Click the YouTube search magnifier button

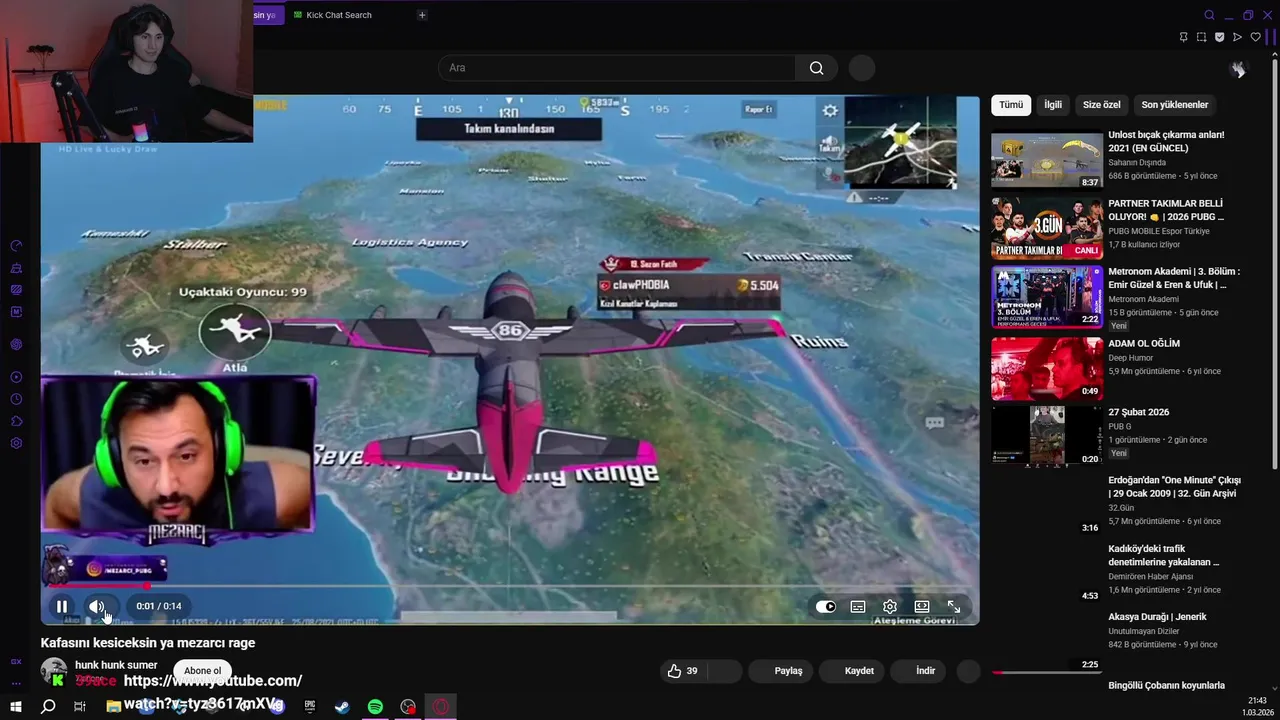pyautogui.click(x=817, y=68)
